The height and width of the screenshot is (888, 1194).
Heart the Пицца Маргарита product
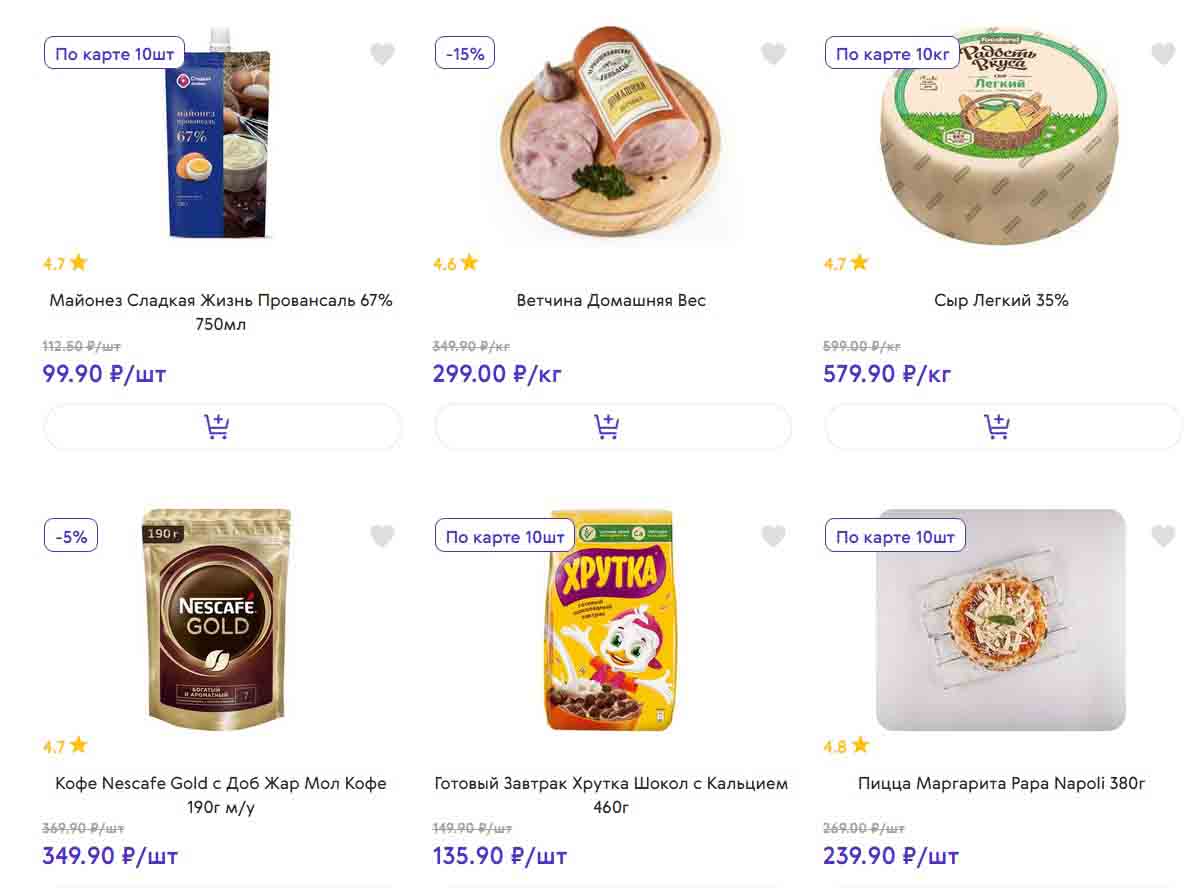point(1163,537)
